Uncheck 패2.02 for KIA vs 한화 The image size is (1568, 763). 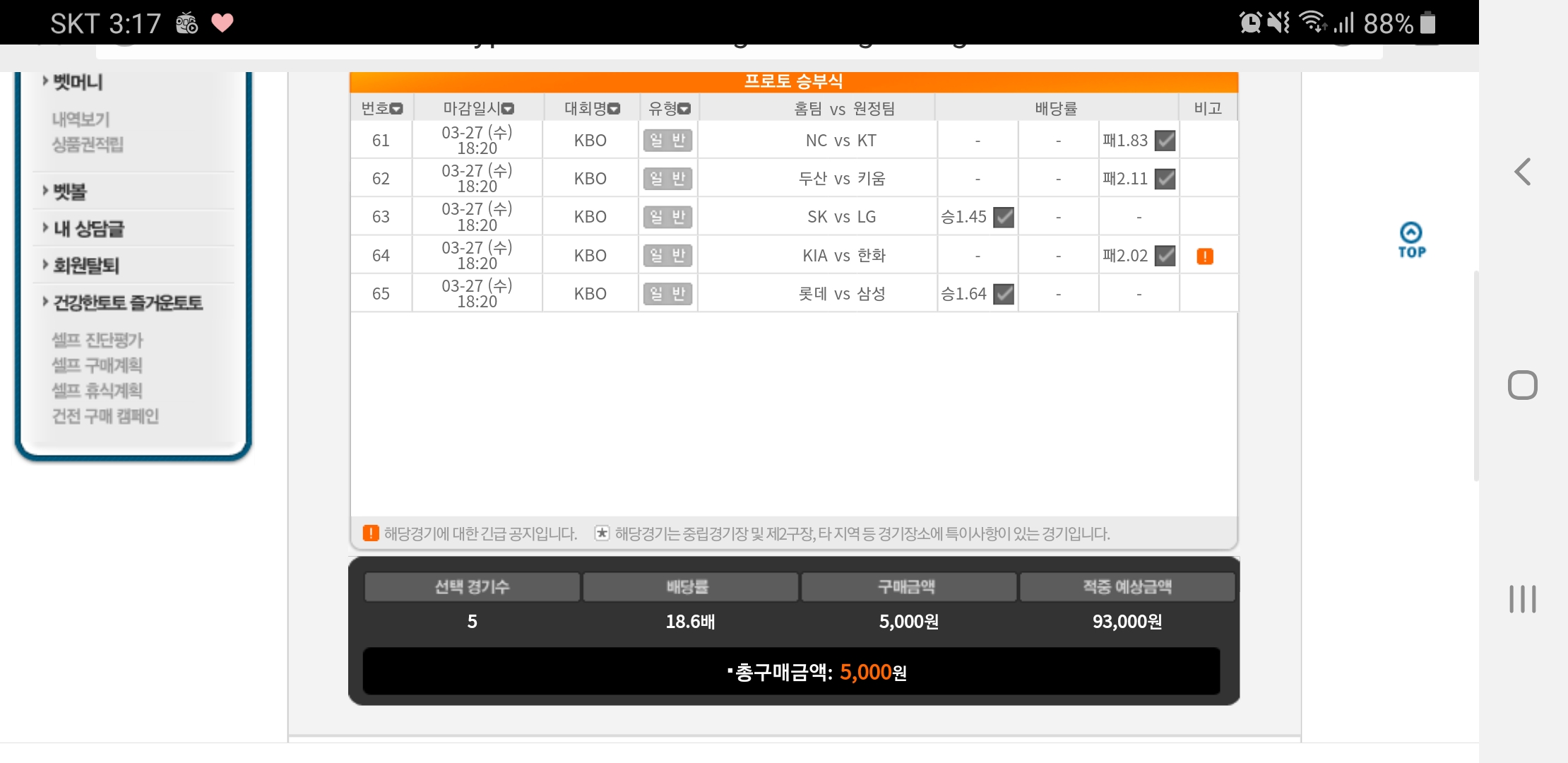pyautogui.click(x=1165, y=255)
